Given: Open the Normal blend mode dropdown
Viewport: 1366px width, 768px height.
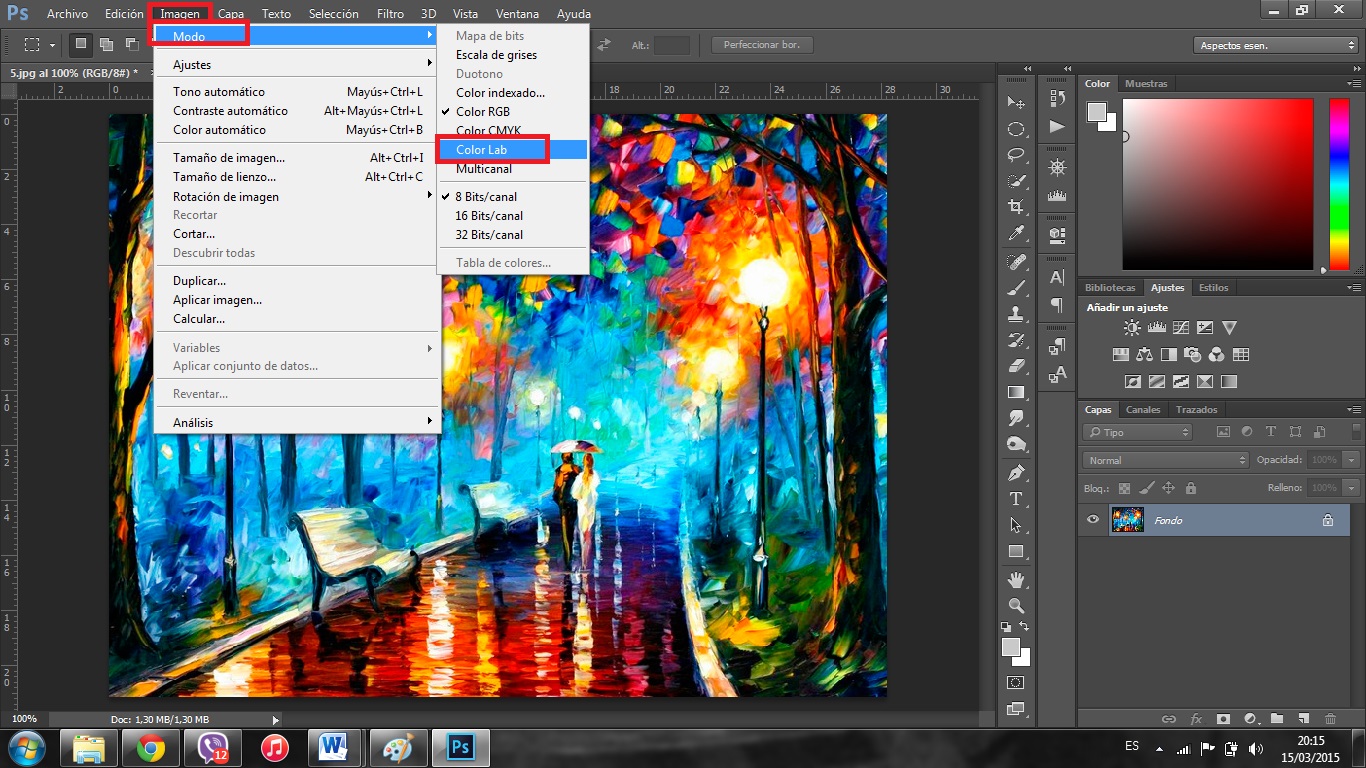Looking at the screenshot, I should (x=1166, y=460).
